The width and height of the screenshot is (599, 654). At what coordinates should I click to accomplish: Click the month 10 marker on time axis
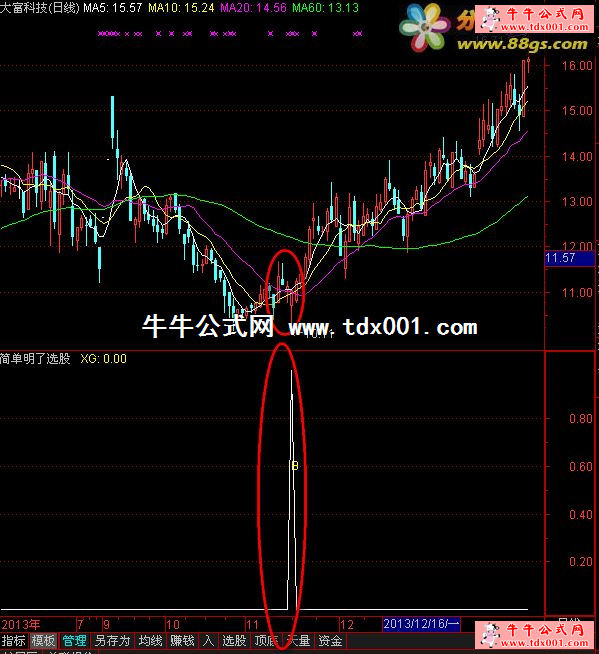point(173,624)
